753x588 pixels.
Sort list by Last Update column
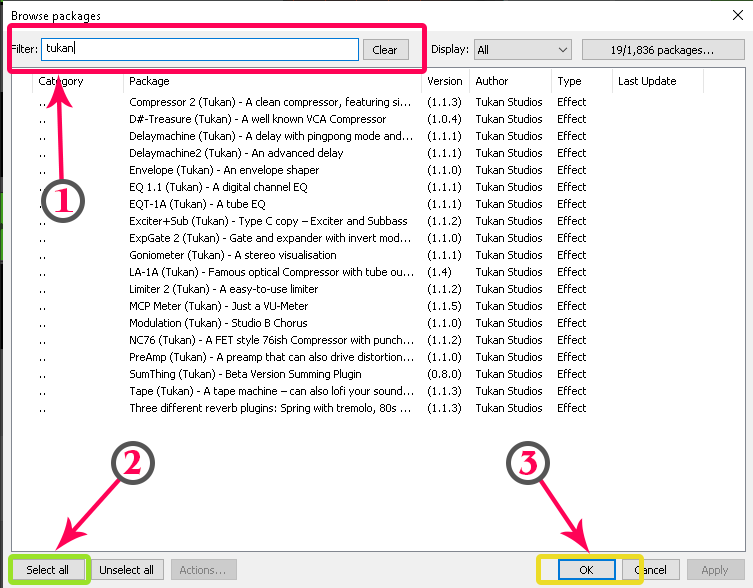pos(658,81)
